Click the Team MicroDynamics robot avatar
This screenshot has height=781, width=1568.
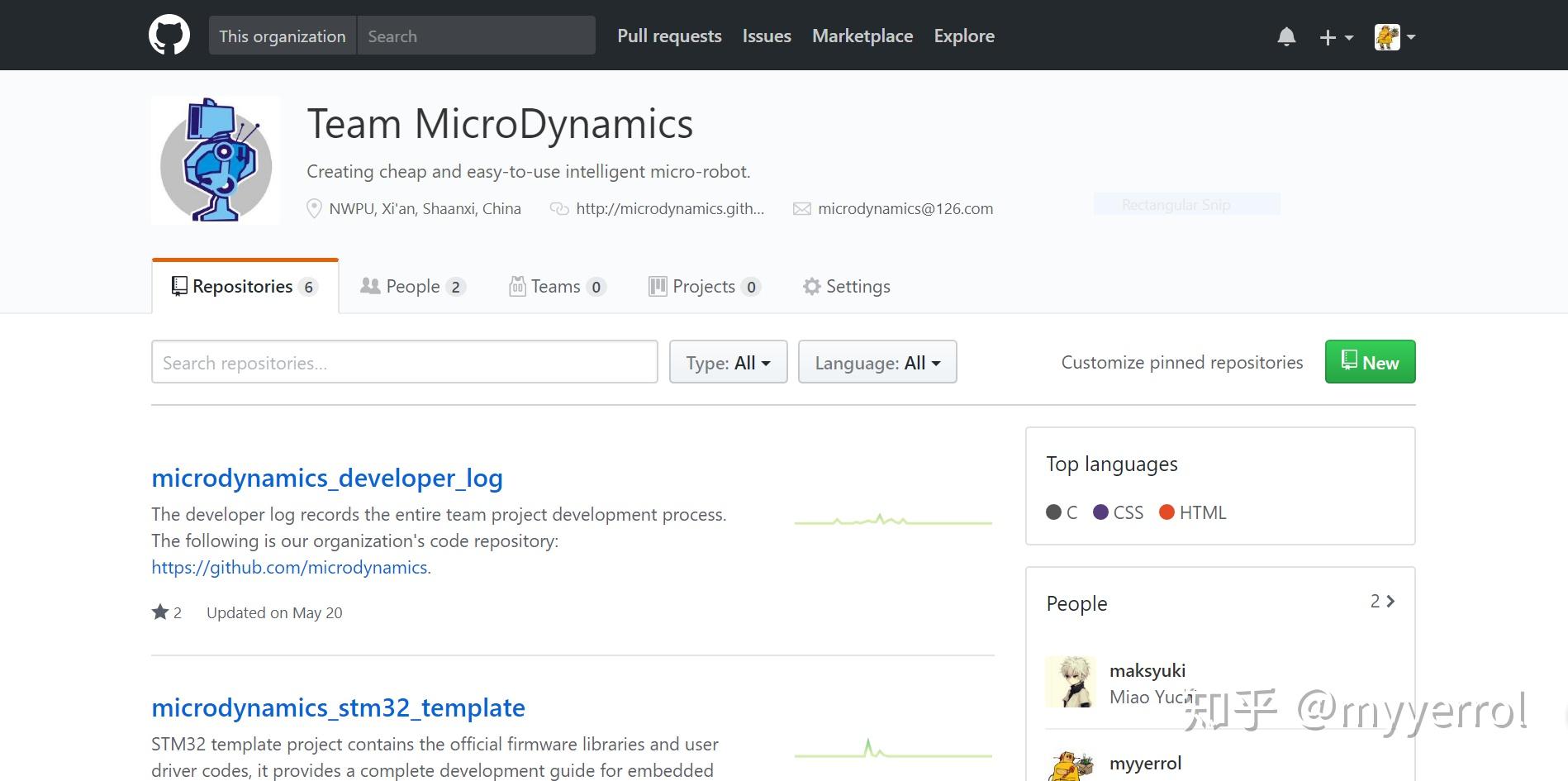click(216, 160)
